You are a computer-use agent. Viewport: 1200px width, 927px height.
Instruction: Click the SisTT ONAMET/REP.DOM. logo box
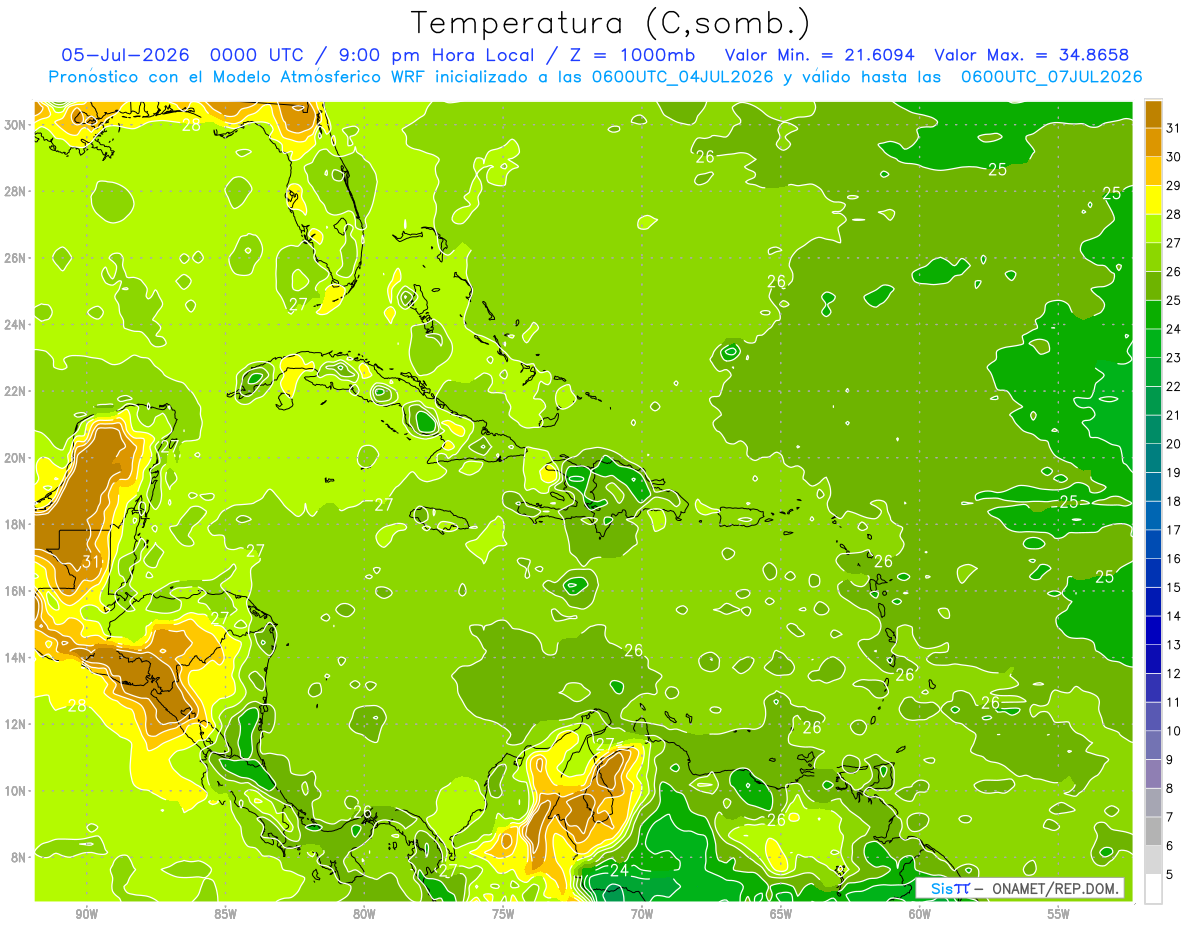(x=1021, y=888)
